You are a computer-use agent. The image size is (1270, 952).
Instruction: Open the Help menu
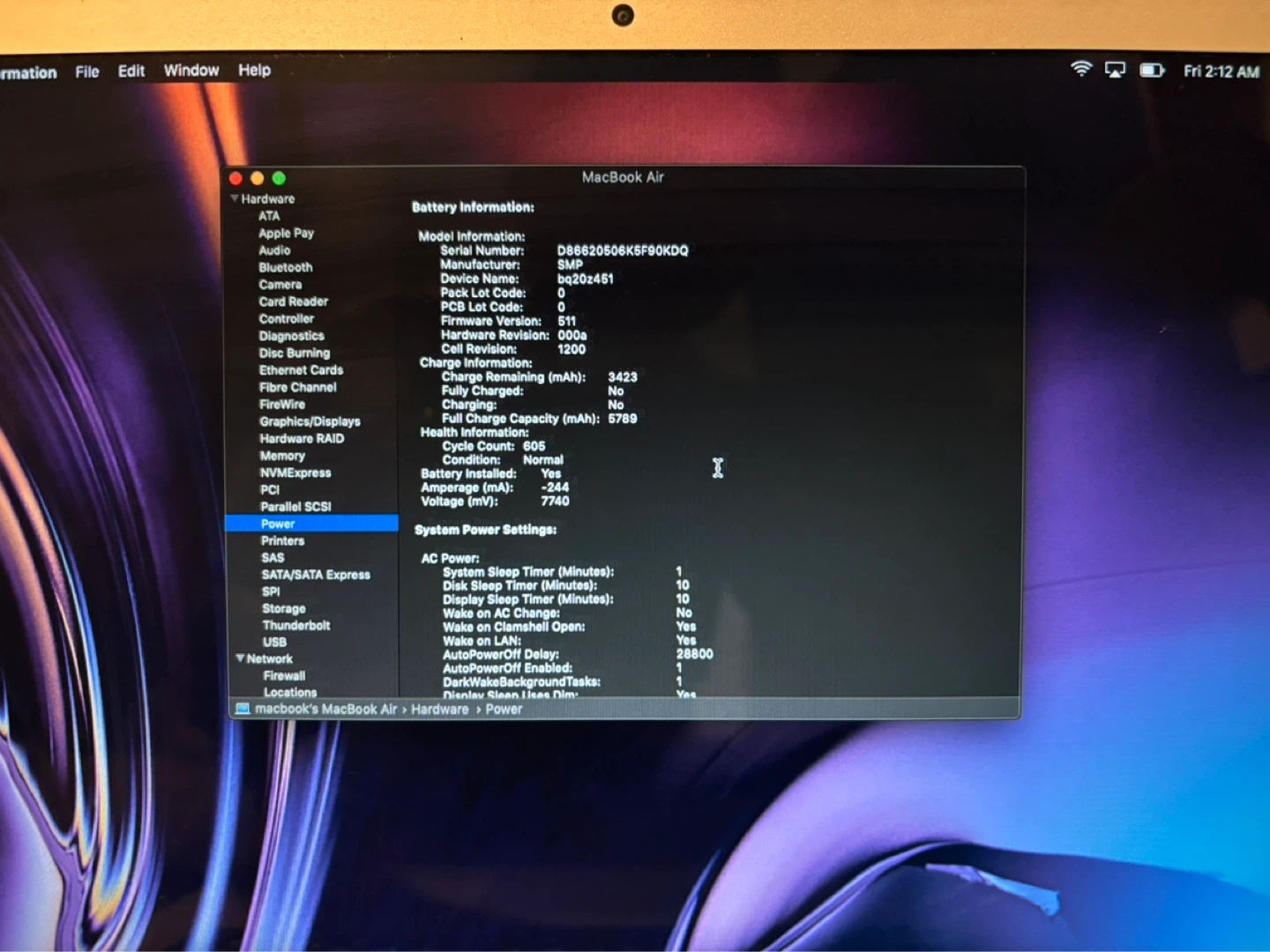[x=254, y=71]
